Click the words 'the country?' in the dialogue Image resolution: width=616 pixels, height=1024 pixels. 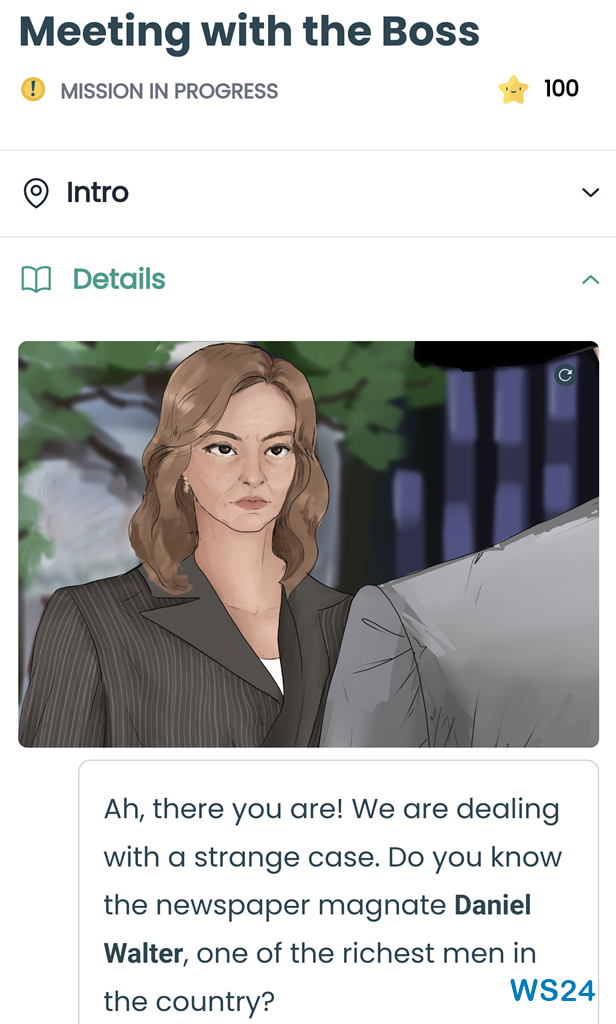point(189,1001)
